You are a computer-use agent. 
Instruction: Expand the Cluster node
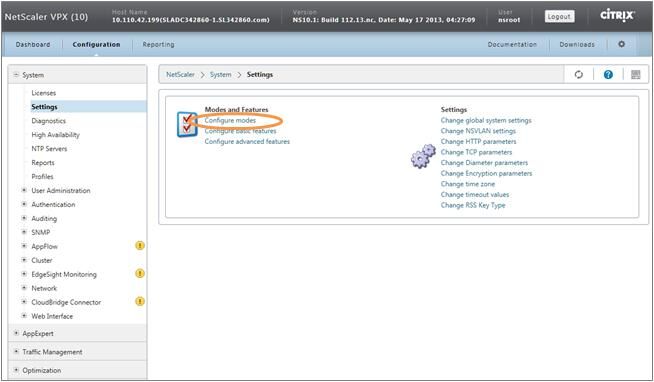24,260
